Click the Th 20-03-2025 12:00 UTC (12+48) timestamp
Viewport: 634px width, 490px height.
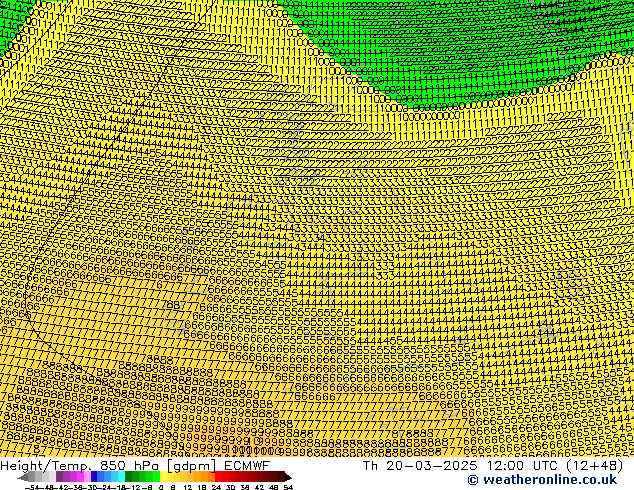(x=493, y=465)
